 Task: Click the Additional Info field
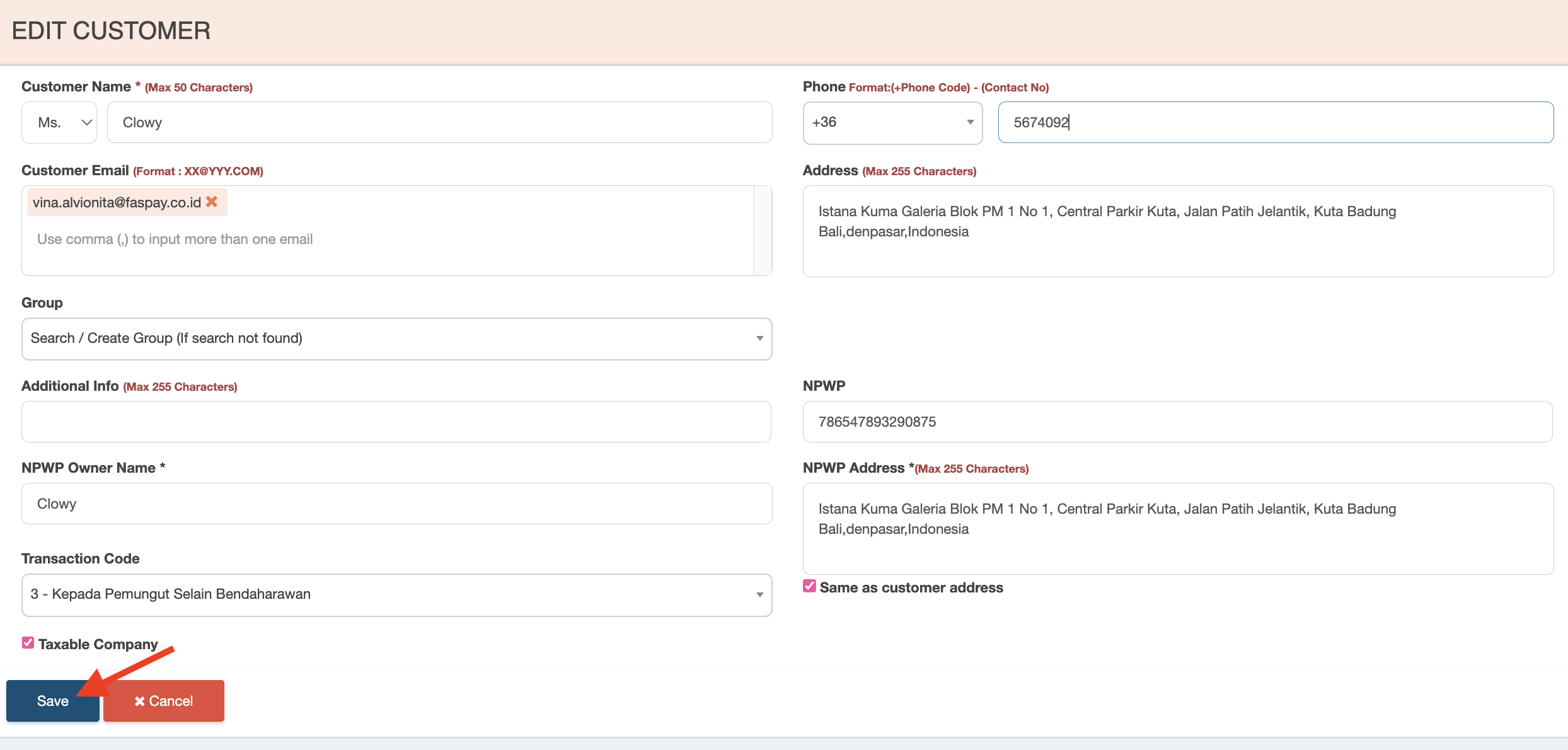click(x=396, y=421)
